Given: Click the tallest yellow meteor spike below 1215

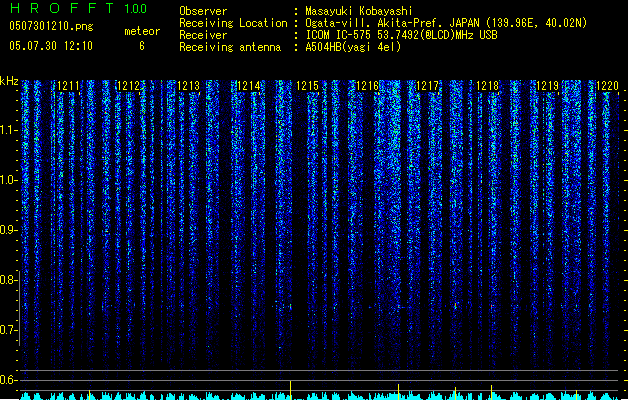Looking at the screenshot, I should click(290, 390).
